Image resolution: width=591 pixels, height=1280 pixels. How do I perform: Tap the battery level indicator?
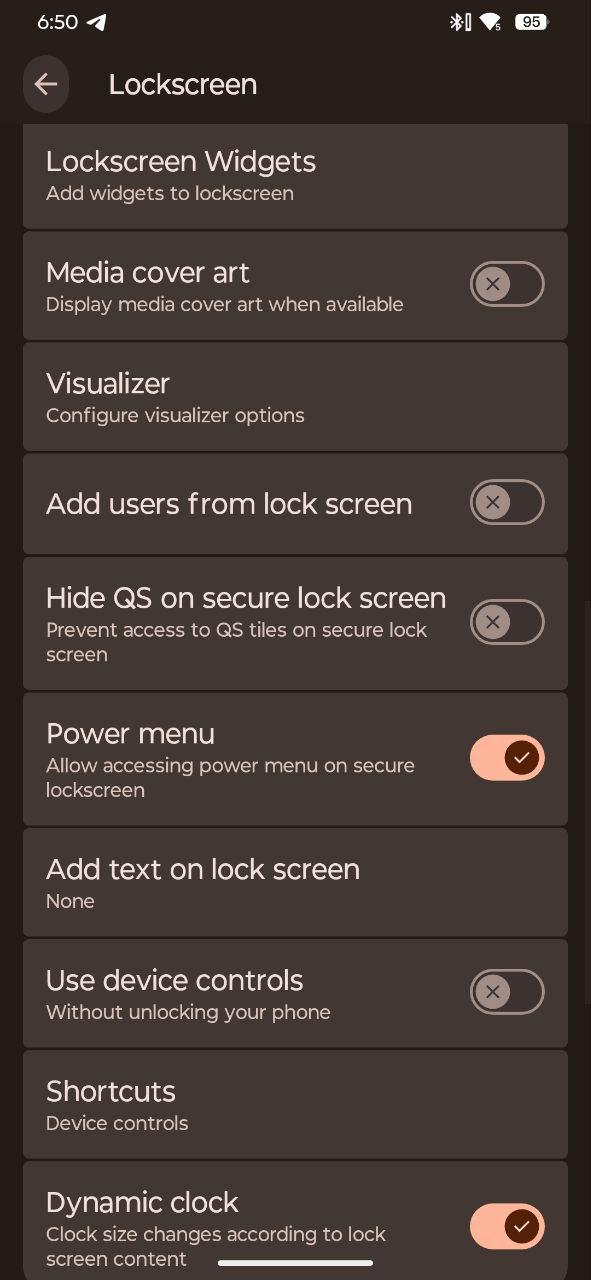coord(531,21)
